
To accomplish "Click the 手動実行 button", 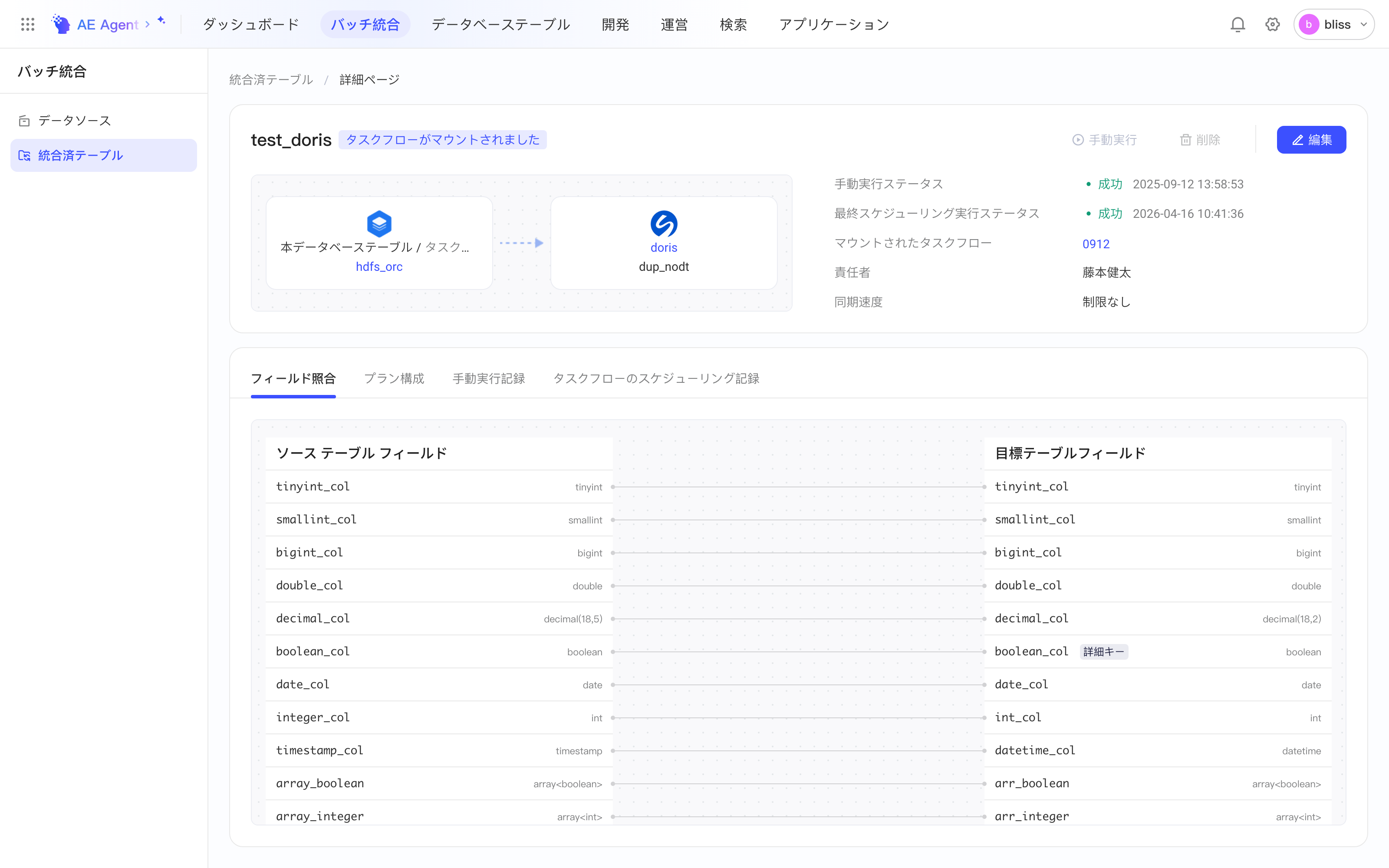I will point(1104,139).
